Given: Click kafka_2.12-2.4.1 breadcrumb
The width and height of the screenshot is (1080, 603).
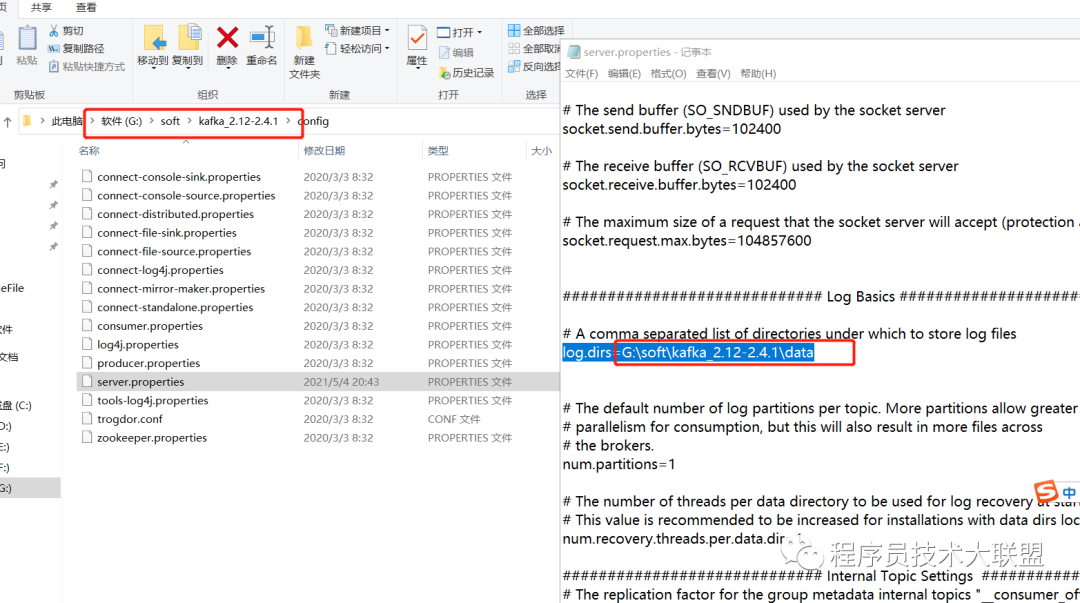Looking at the screenshot, I should pos(238,121).
